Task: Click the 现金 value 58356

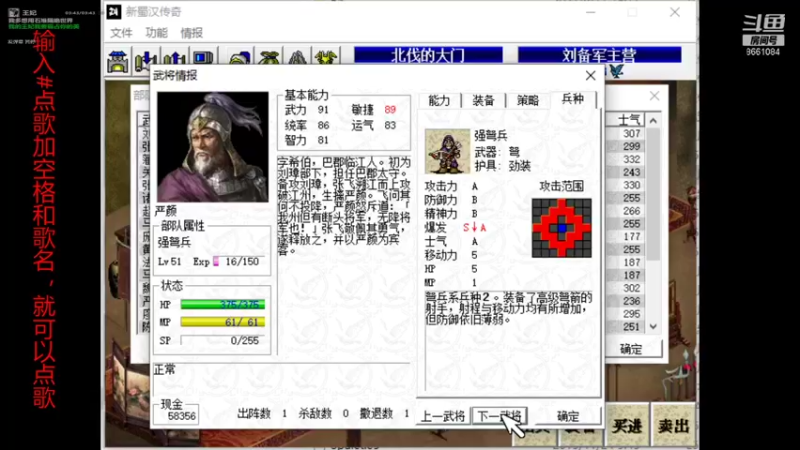Action: pyautogui.click(x=181, y=416)
